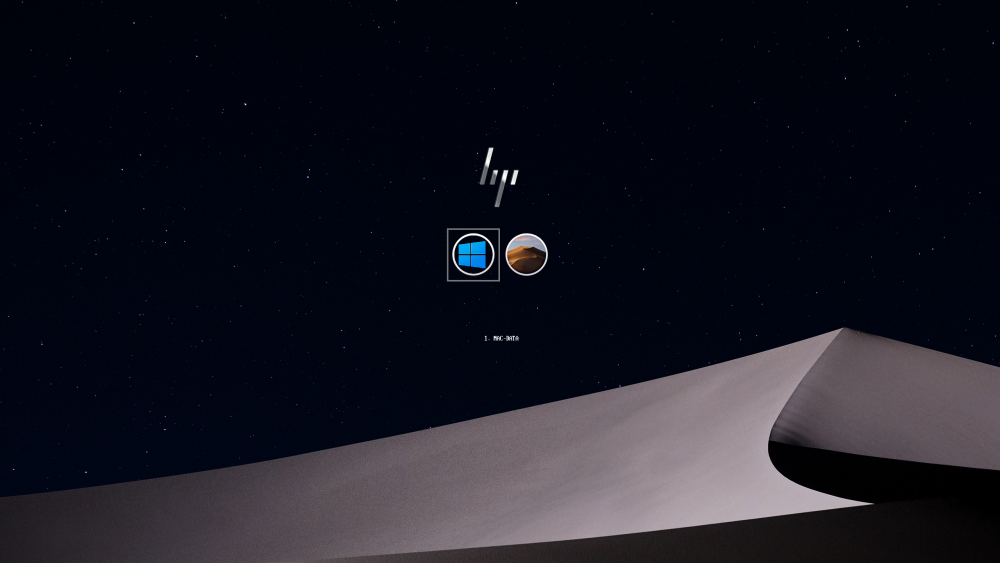The width and height of the screenshot is (1000, 563).
Task: Select the Windows boot entry icon
Action: [473, 254]
